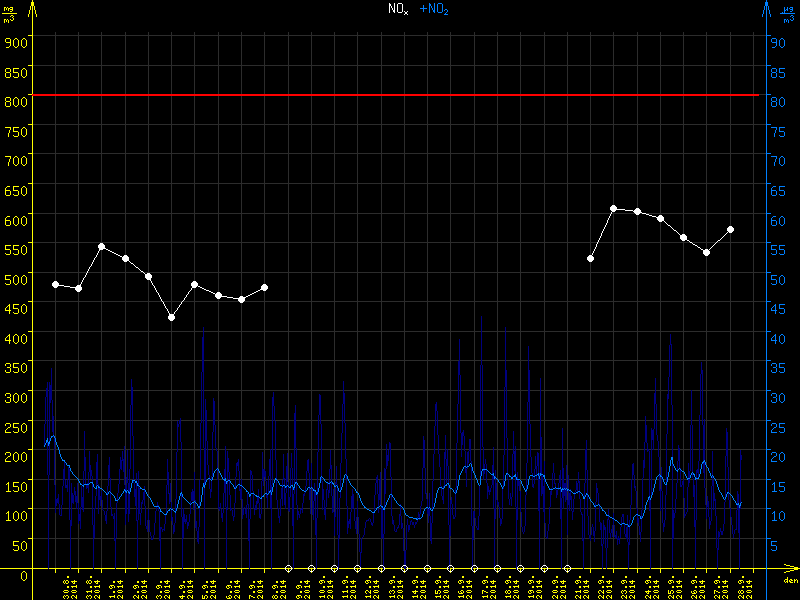The image size is (800, 600).
Task: Select the highest white point in right series
Action: [614, 208]
